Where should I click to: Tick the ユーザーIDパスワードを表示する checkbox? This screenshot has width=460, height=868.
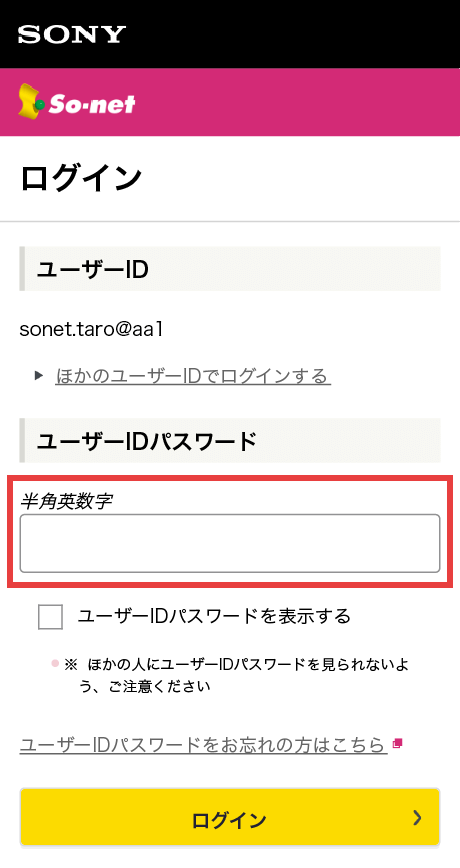pyautogui.click(x=50, y=617)
